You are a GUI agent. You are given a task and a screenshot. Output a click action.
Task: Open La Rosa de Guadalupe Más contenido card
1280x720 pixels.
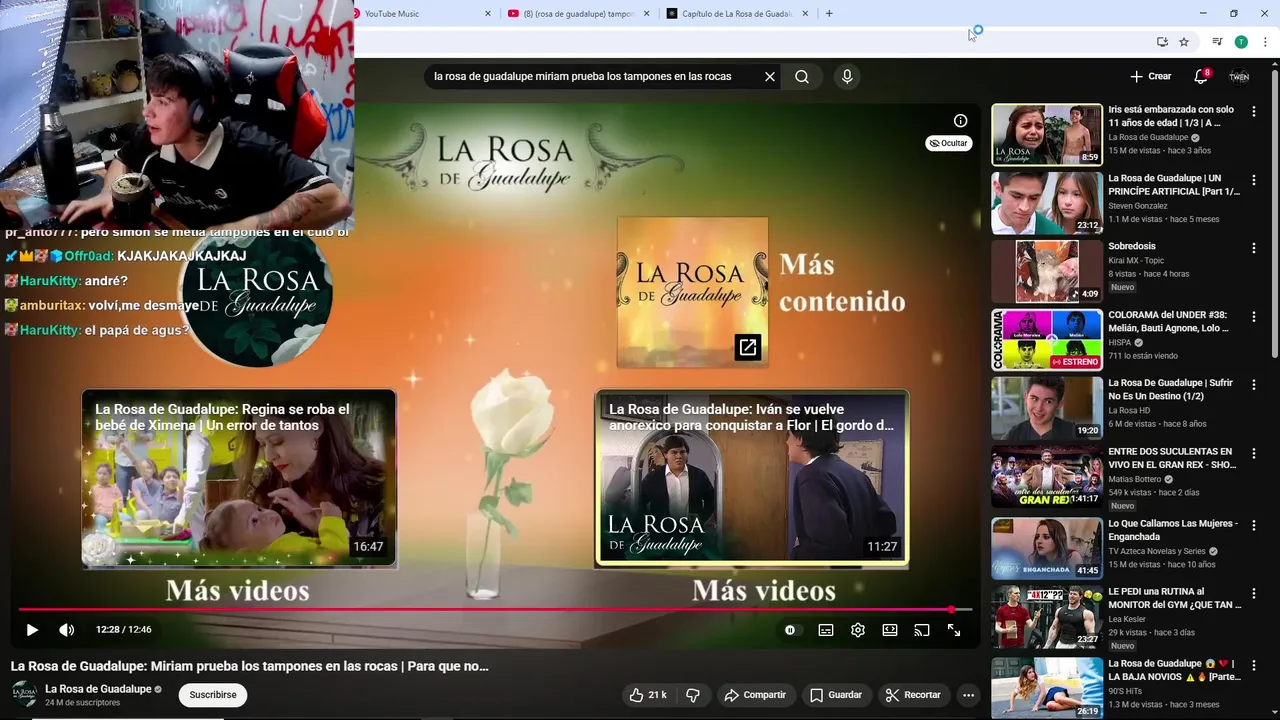click(692, 292)
